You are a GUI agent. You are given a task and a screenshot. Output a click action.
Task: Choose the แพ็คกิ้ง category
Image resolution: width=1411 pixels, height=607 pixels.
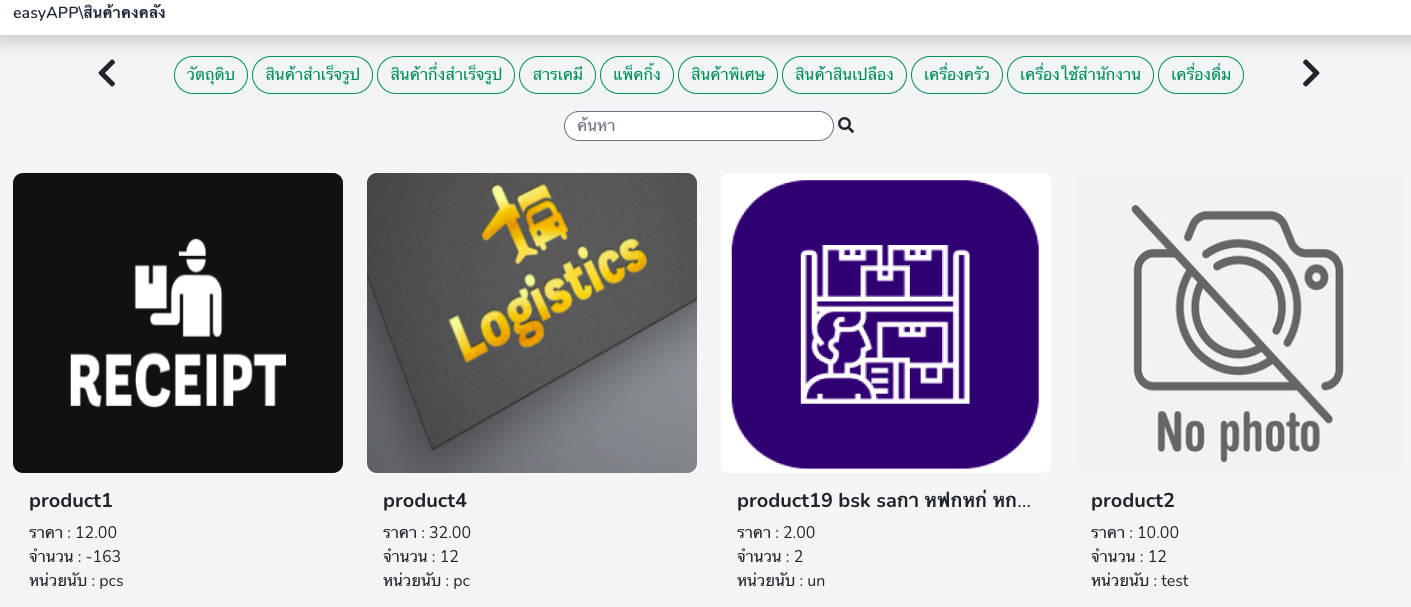click(637, 75)
